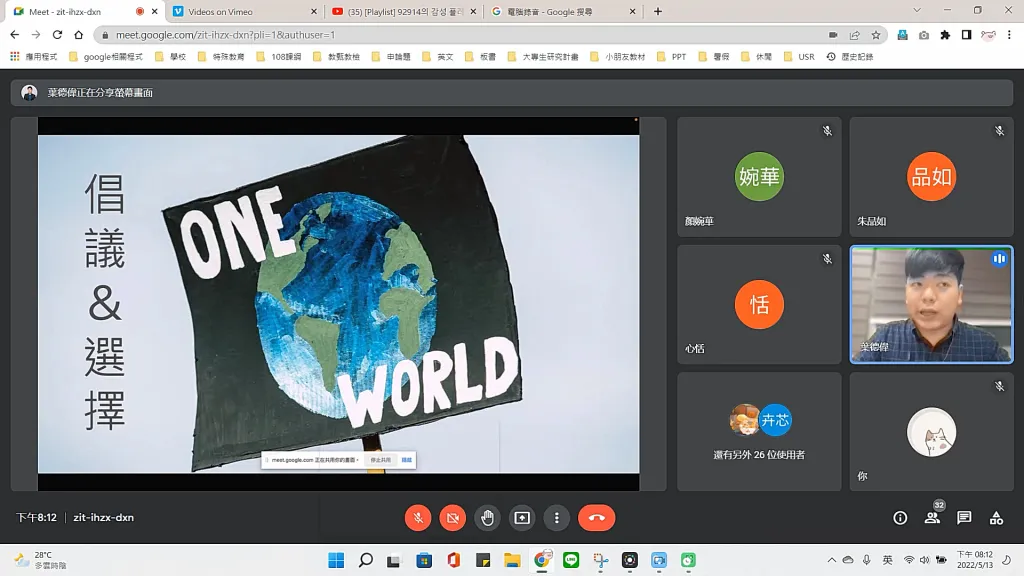Image resolution: width=1024 pixels, height=576 pixels.
Task: Unmute the microphone in Meet controls
Action: pos(418,518)
